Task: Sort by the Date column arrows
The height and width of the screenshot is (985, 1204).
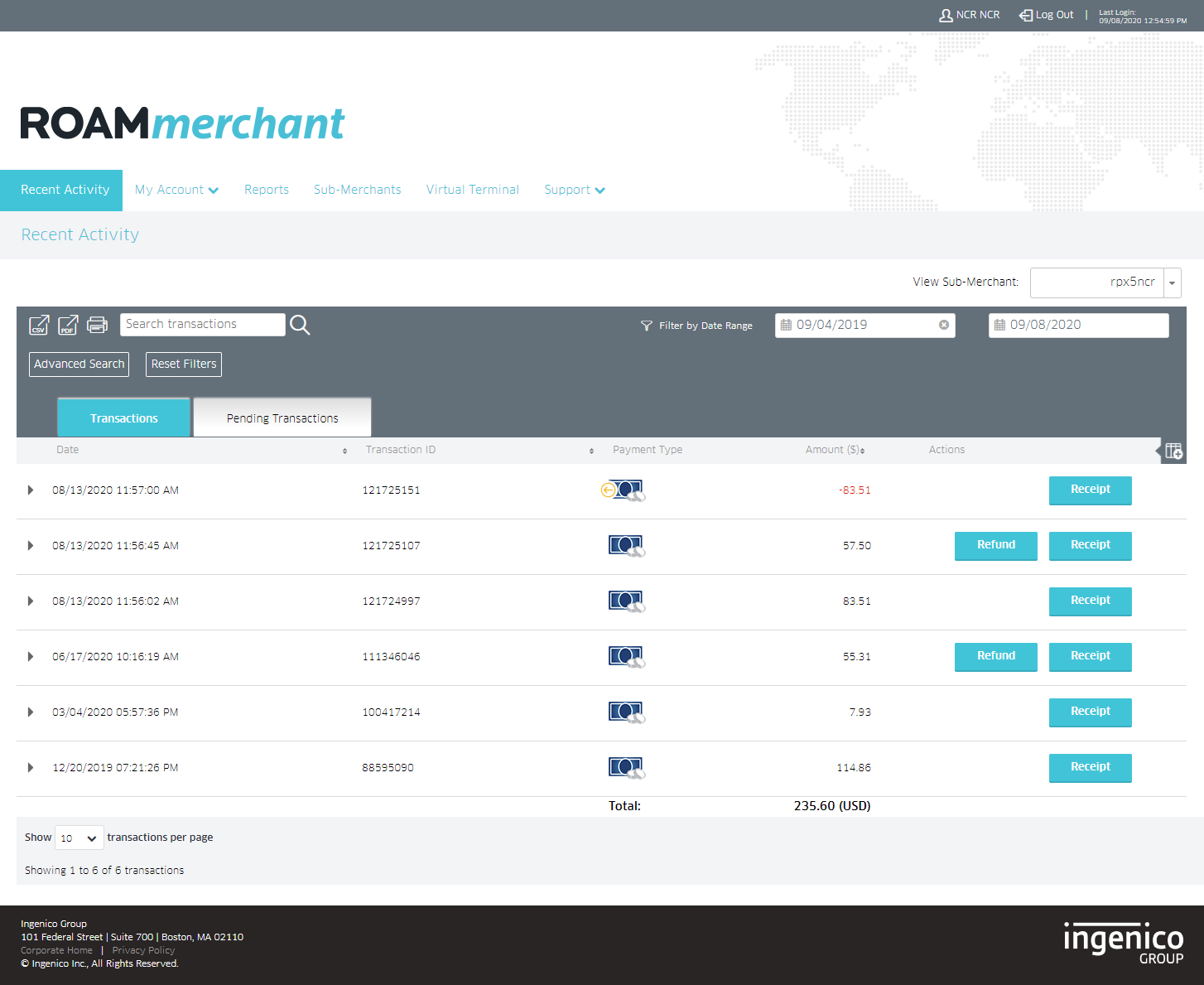Action: 344,451
